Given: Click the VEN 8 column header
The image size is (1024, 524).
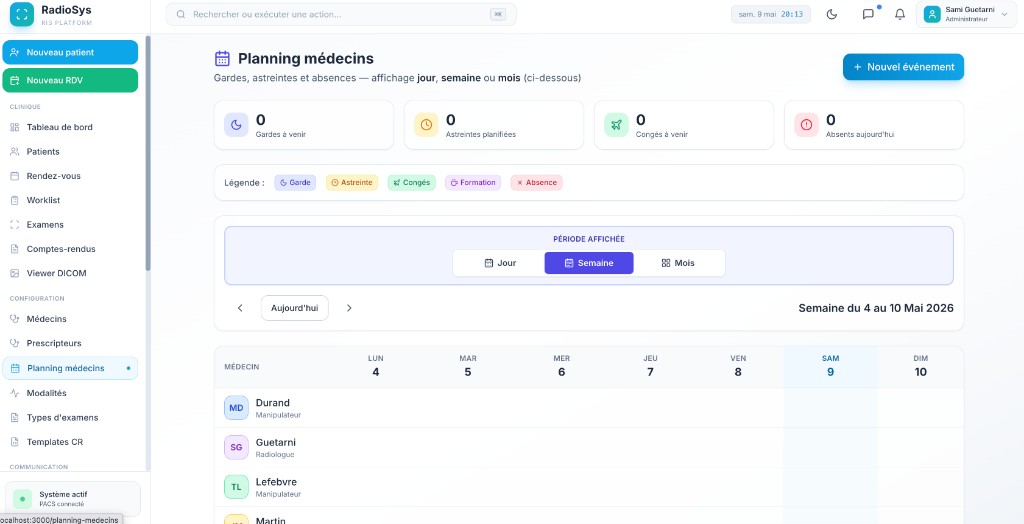Looking at the screenshot, I should [738, 367].
